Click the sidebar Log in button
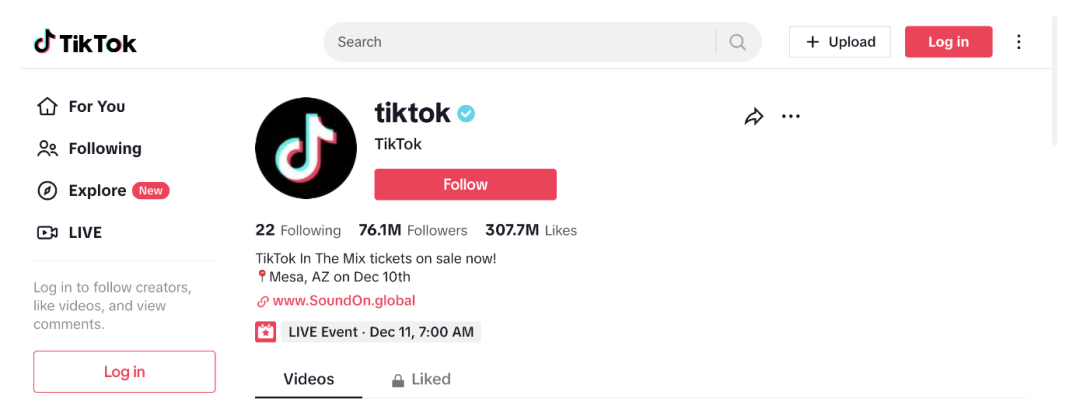1080x402 pixels. point(124,372)
